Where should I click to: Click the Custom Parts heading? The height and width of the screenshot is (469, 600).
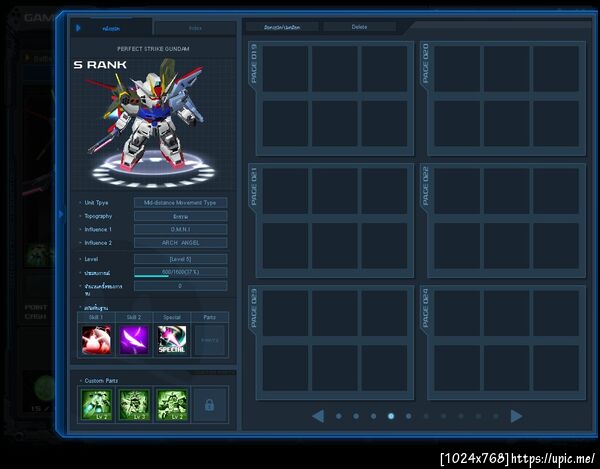101,381
